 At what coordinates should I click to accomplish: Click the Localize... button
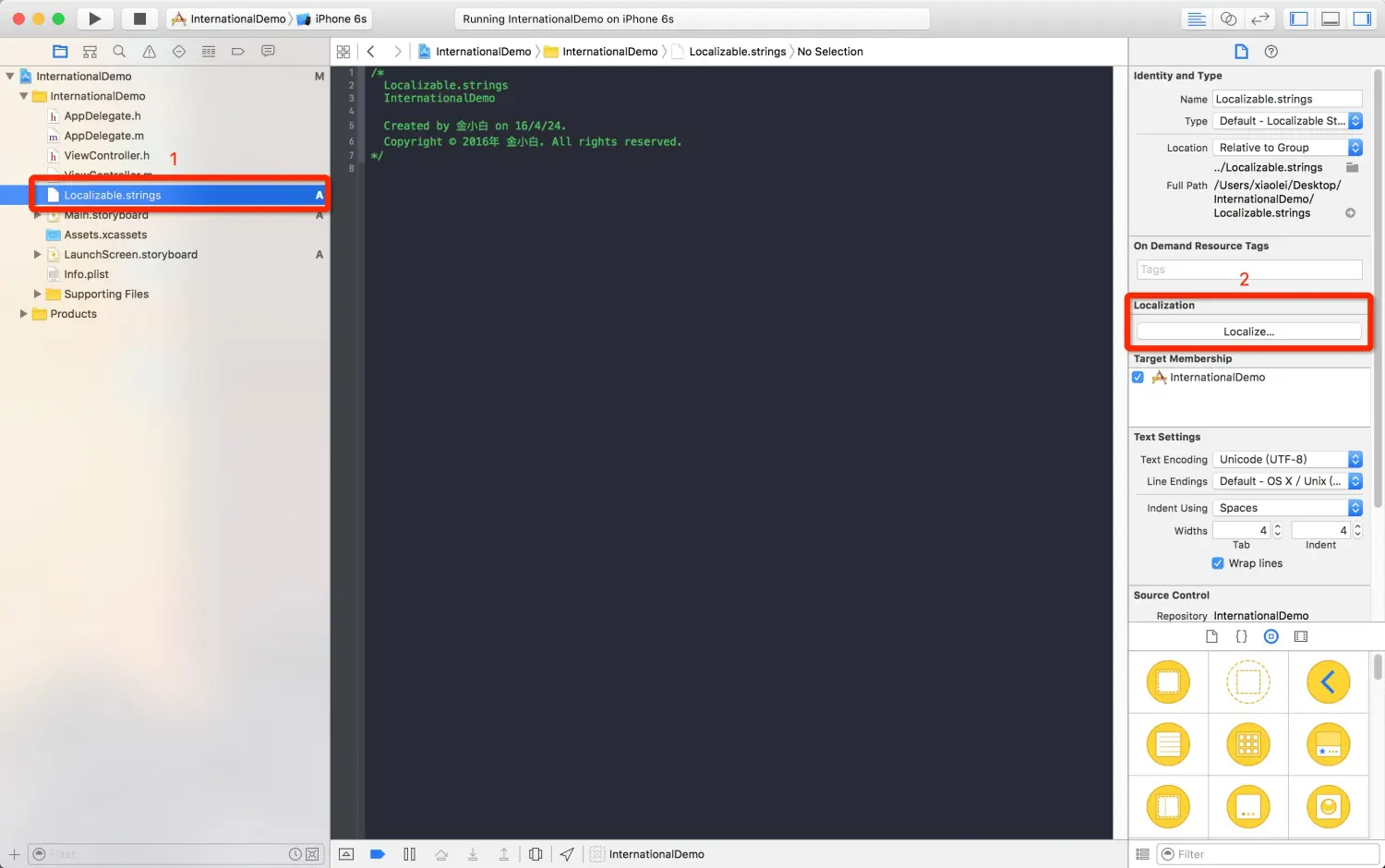(x=1248, y=332)
